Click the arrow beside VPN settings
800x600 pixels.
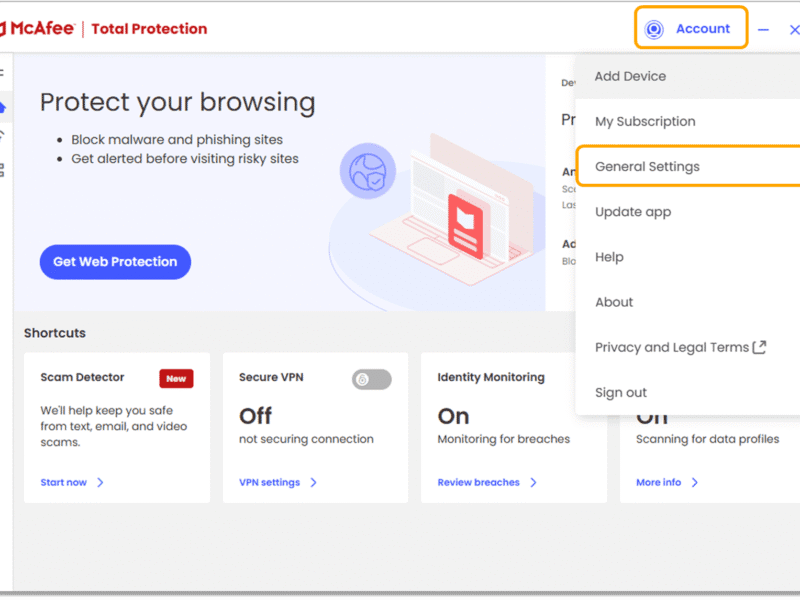pos(313,482)
